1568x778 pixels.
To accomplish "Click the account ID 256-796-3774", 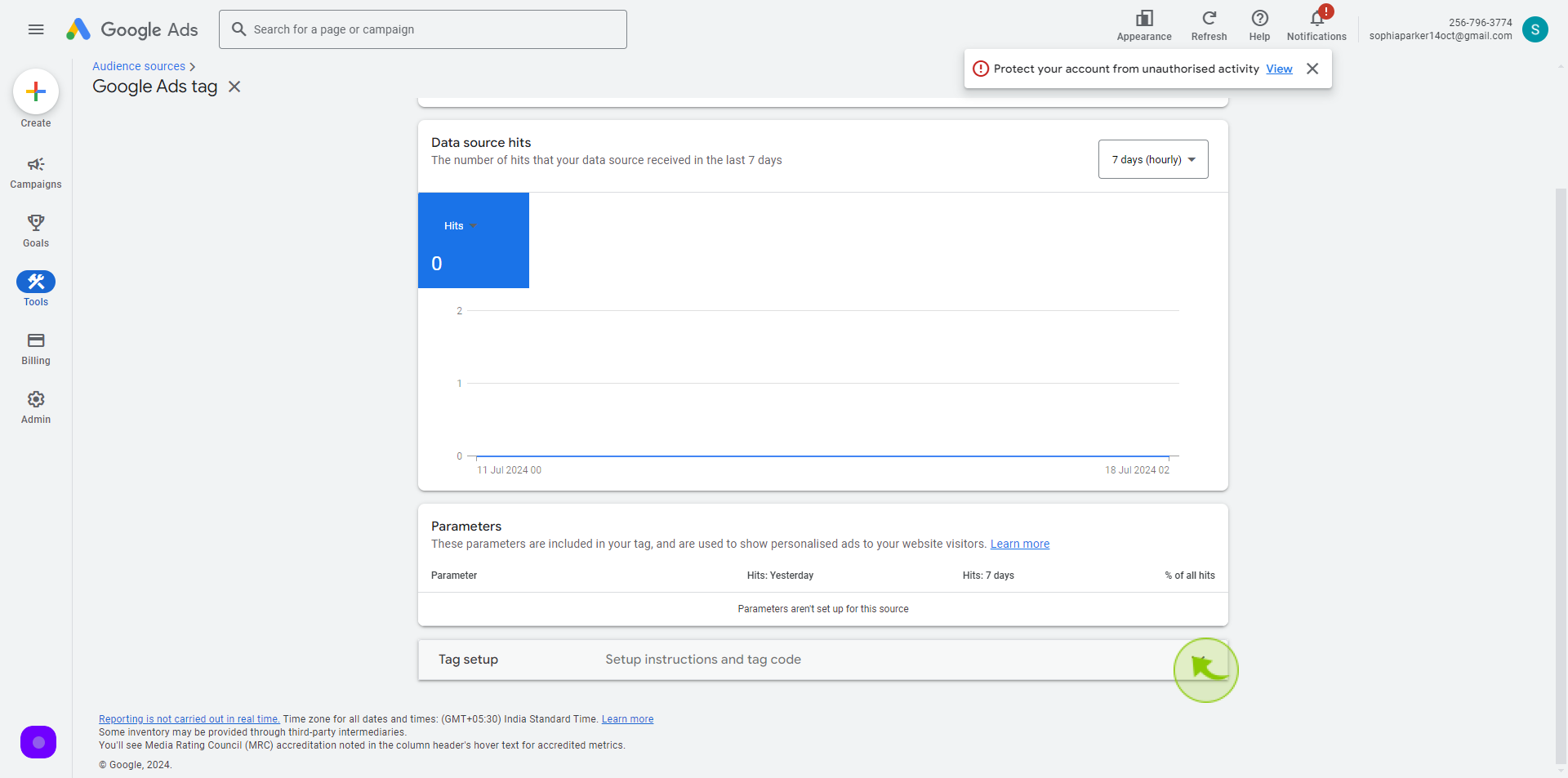I will coord(1481,23).
